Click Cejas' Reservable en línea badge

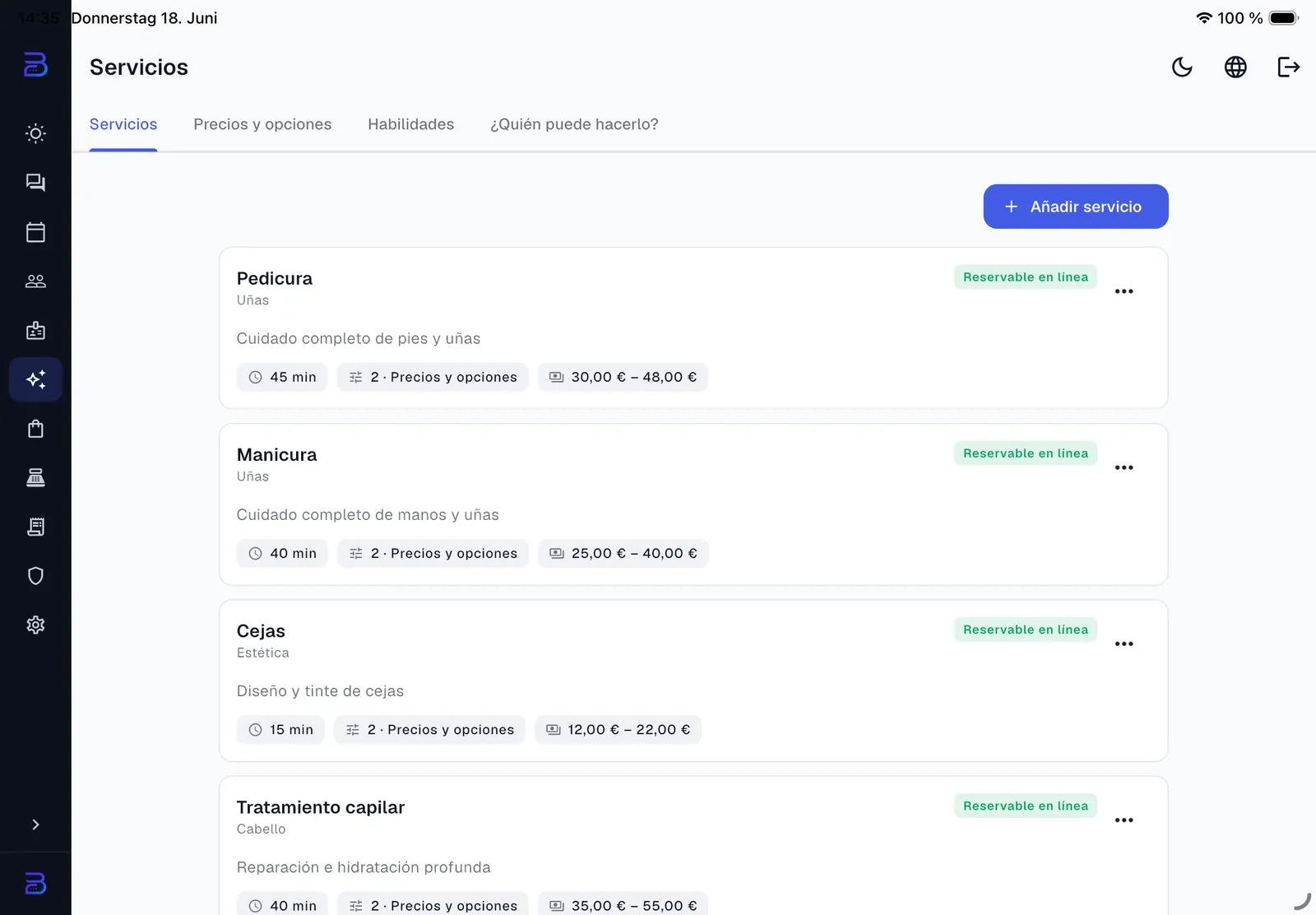click(1026, 629)
